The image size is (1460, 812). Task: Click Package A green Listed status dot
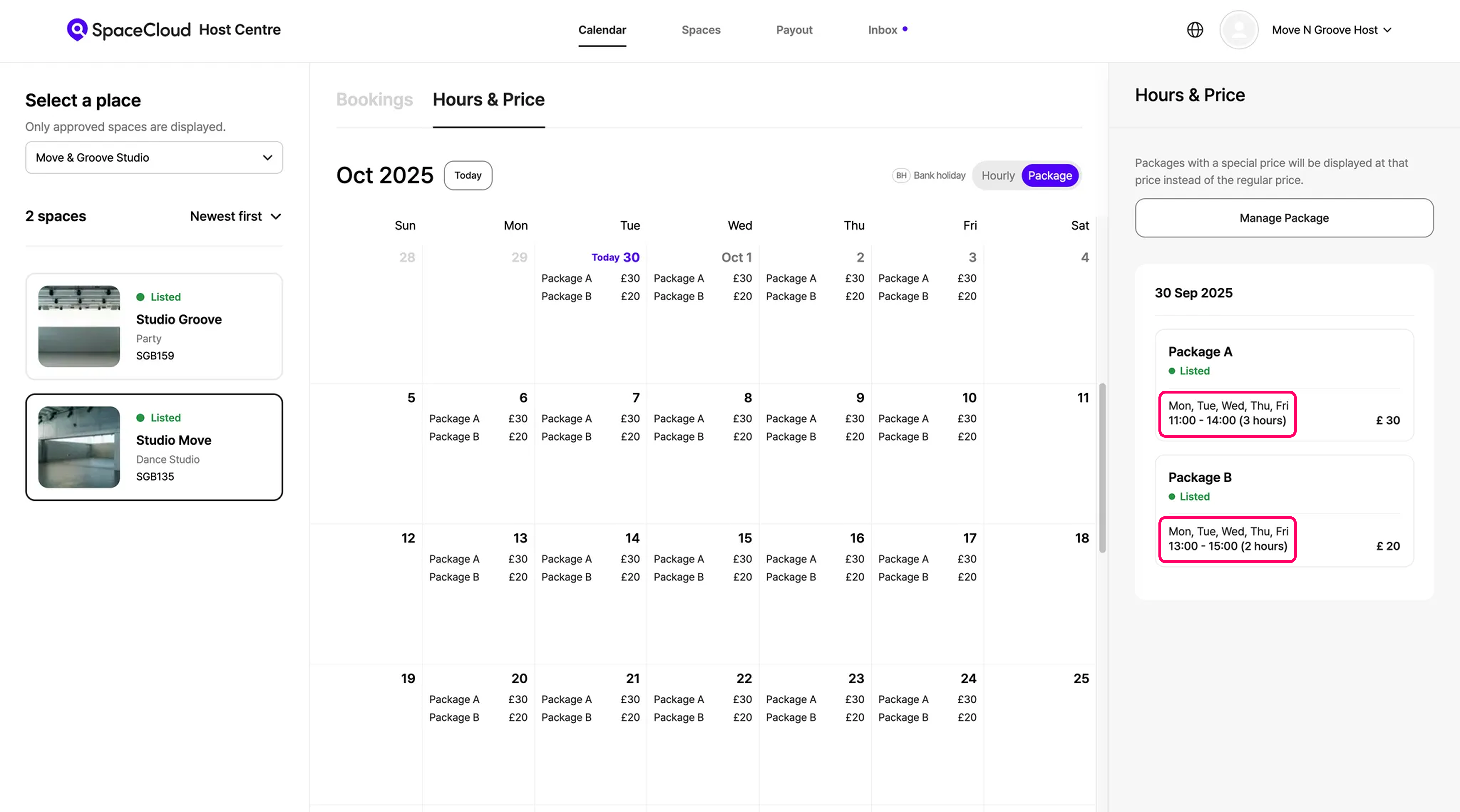[x=1172, y=371]
